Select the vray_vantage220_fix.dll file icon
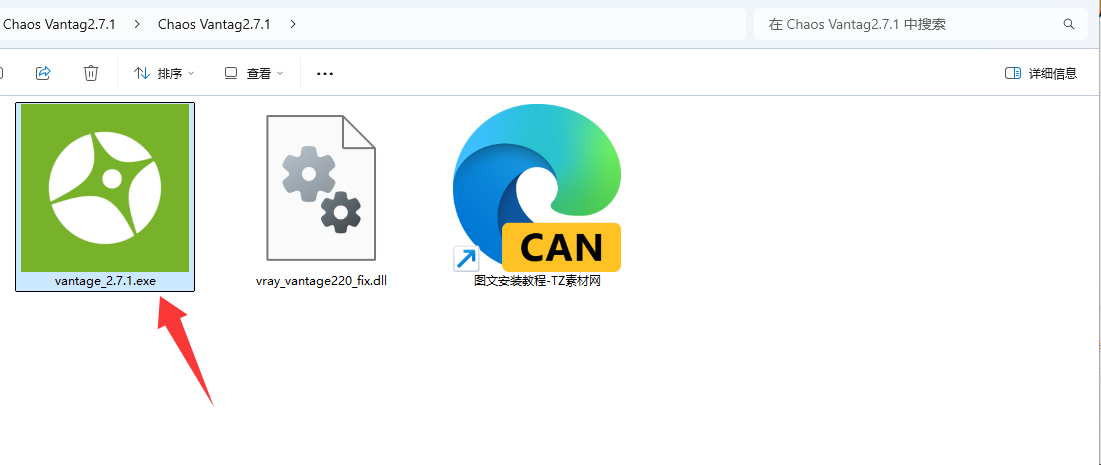Image resolution: width=1101 pixels, height=465 pixels. [x=322, y=188]
